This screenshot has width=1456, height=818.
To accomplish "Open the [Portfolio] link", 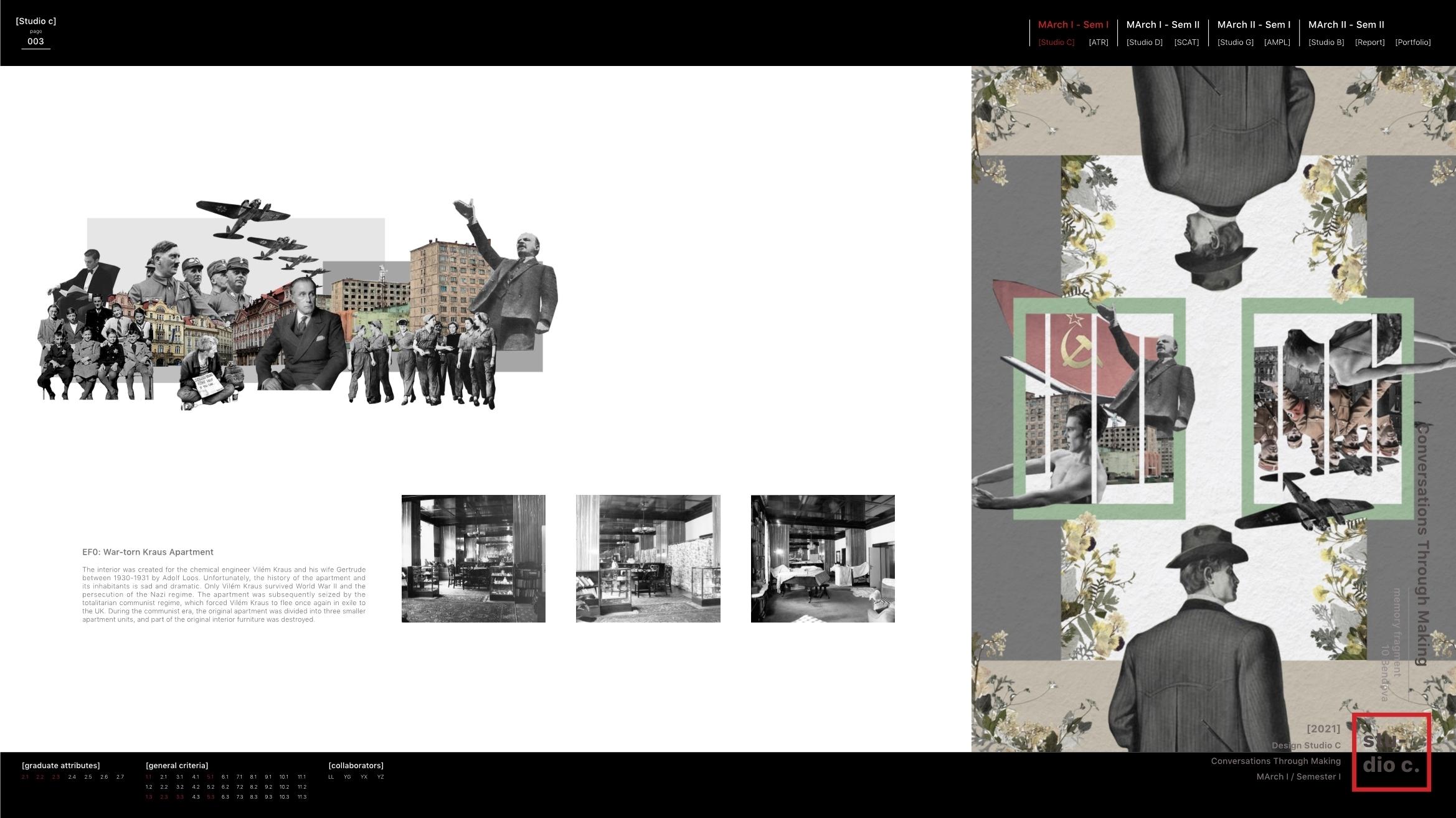I will click(1412, 42).
